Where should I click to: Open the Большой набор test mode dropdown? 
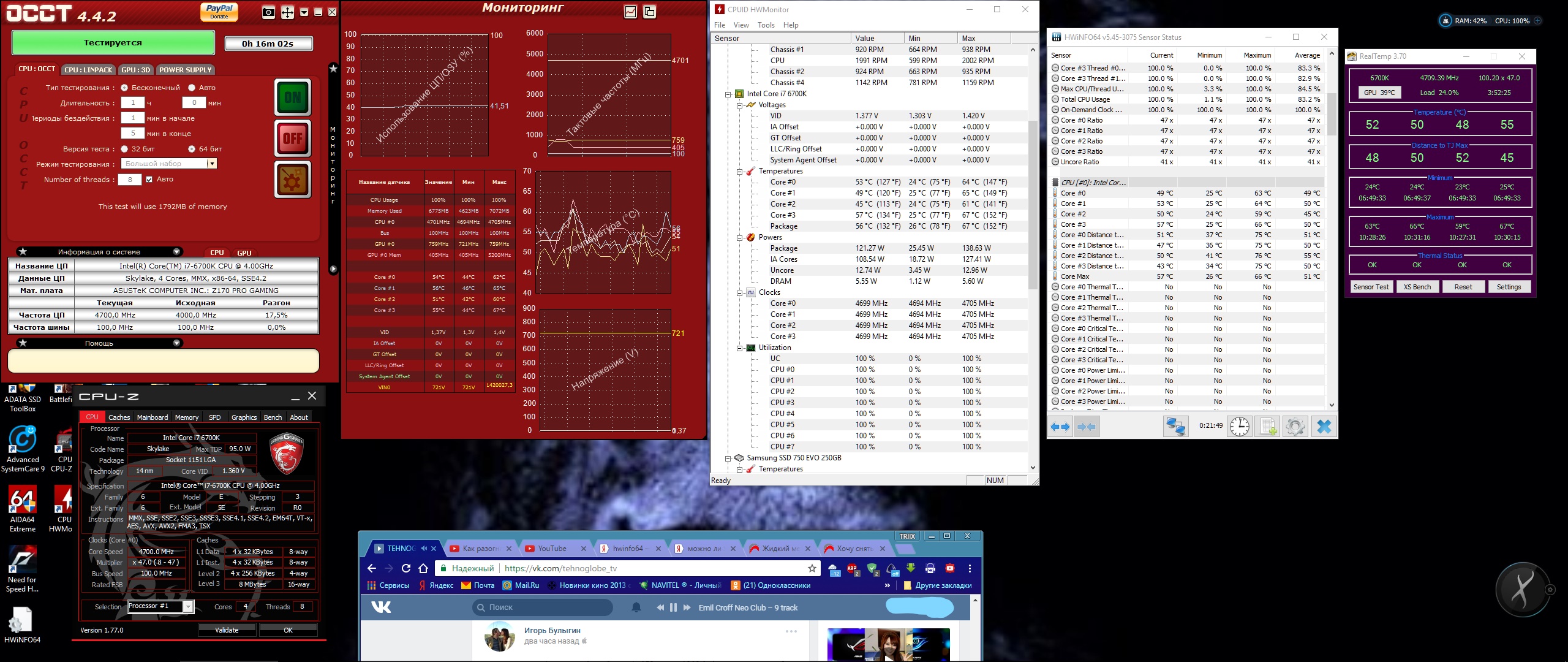211,164
